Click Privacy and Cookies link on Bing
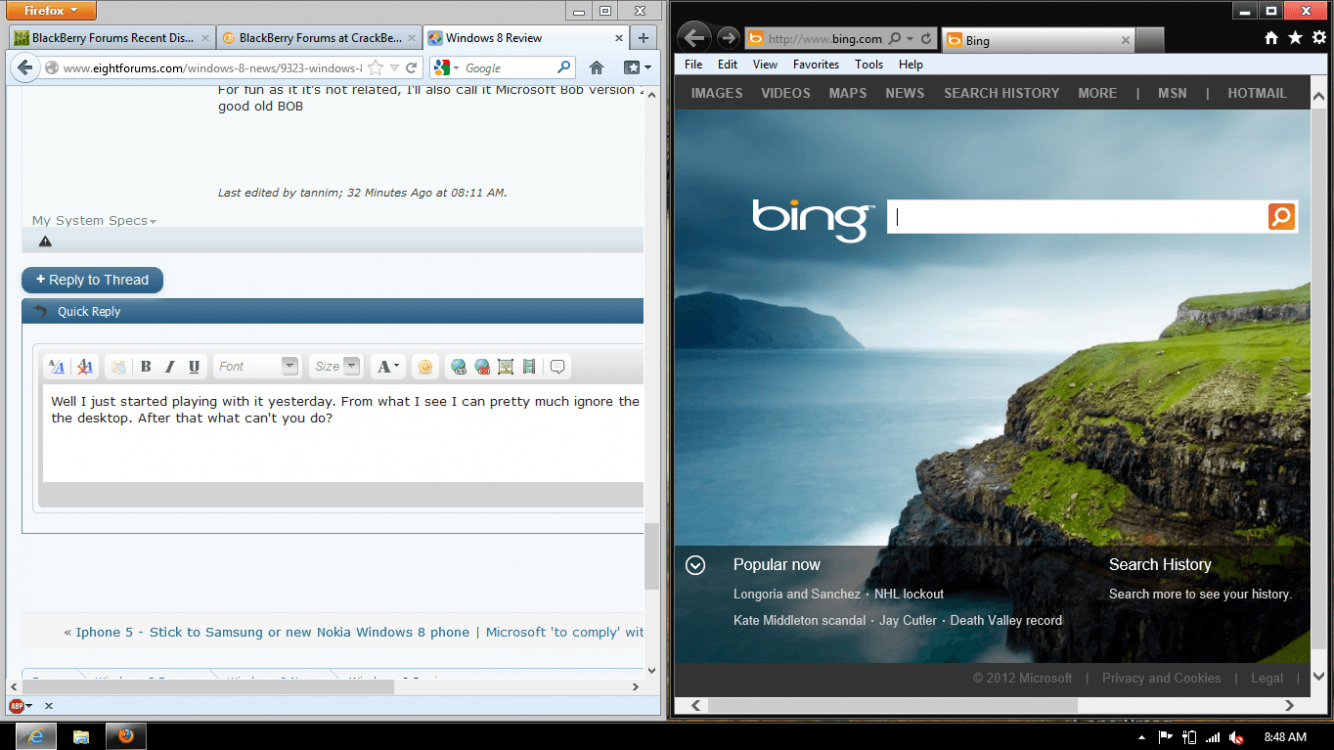 1161,678
